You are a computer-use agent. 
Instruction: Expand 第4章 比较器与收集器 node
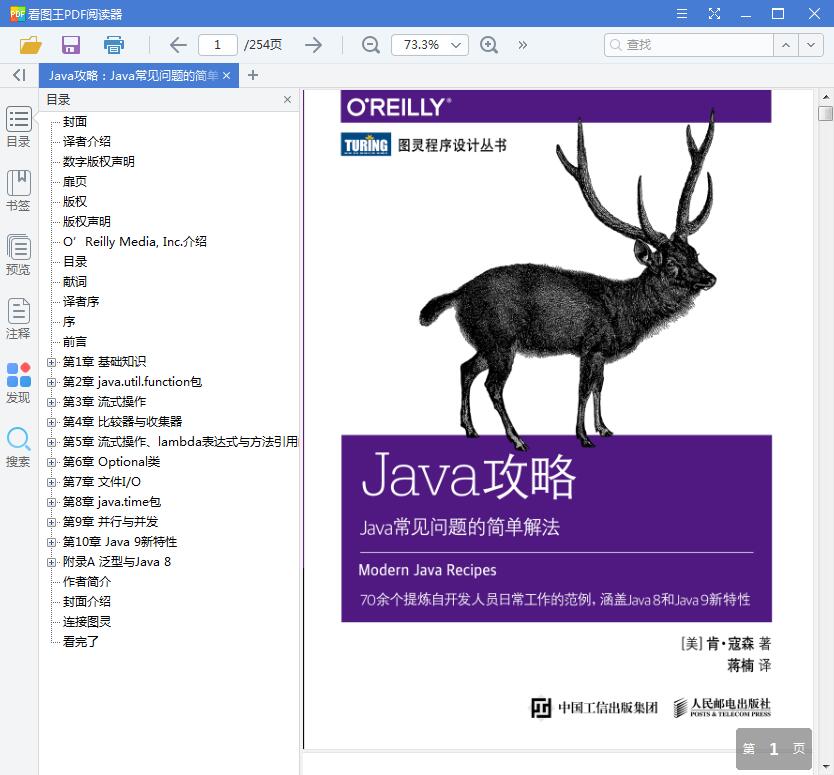tap(51, 422)
